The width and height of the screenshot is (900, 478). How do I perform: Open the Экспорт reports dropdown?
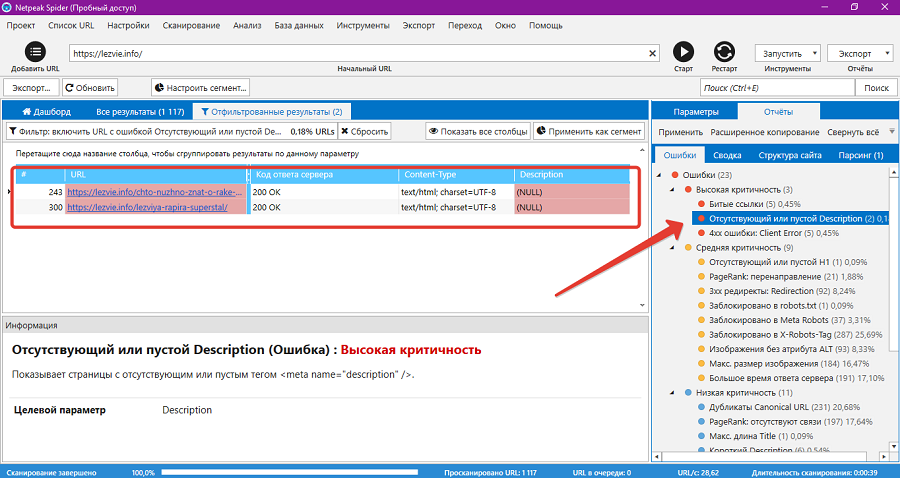pyautogui.click(x=860, y=53)
